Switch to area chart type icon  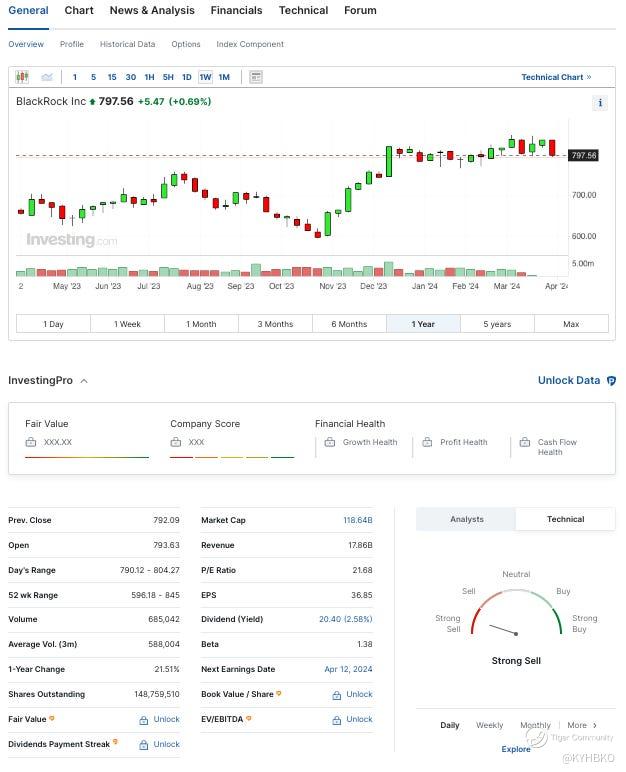(x=47, y=77)
